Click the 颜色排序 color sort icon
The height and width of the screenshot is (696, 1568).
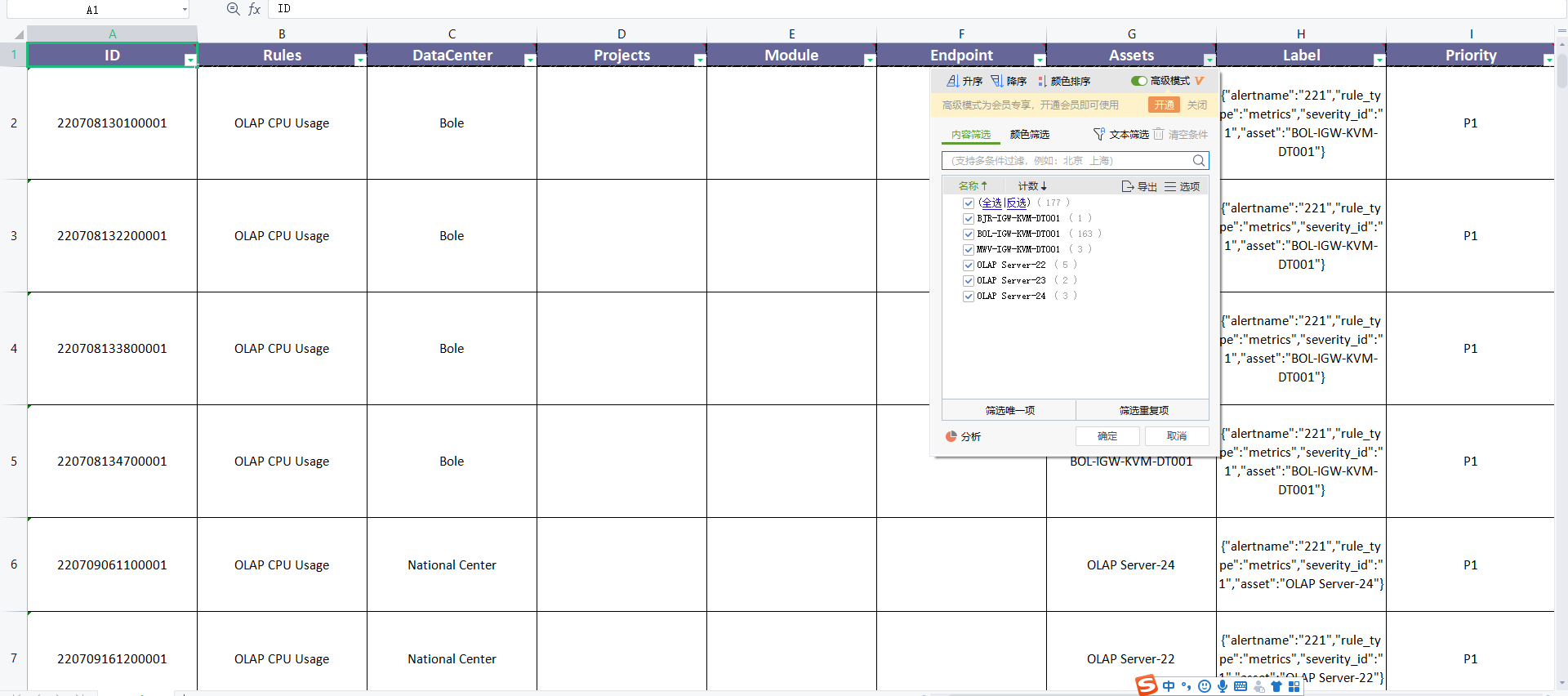[1042, 81]
